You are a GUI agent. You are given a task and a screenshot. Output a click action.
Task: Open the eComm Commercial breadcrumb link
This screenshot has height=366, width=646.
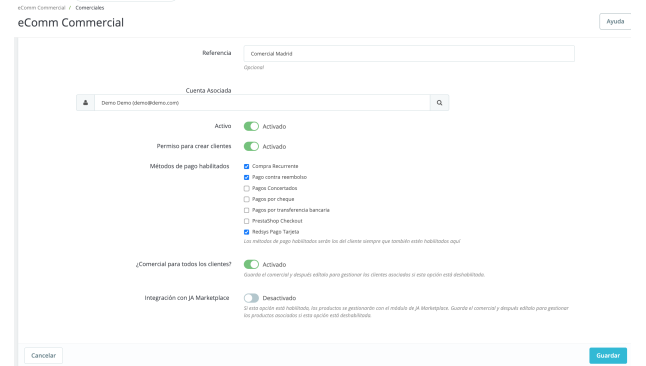41,8
